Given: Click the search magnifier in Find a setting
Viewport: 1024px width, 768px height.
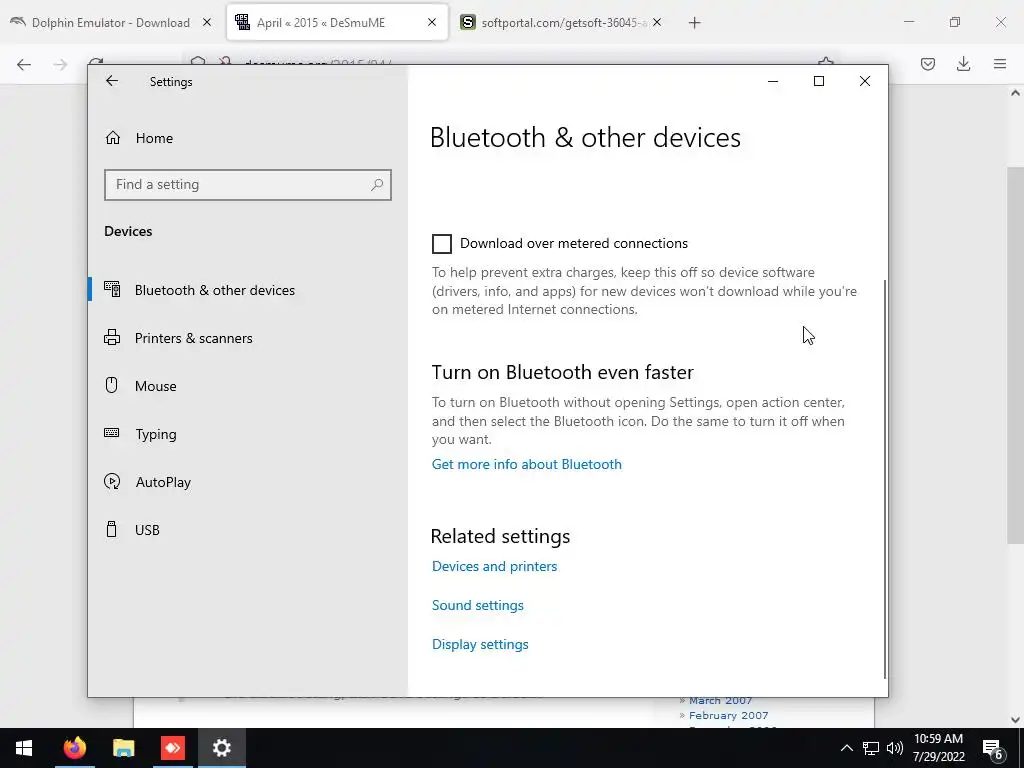Looking at the screenshot, I should pyautogui.click(x=377, y=185).
